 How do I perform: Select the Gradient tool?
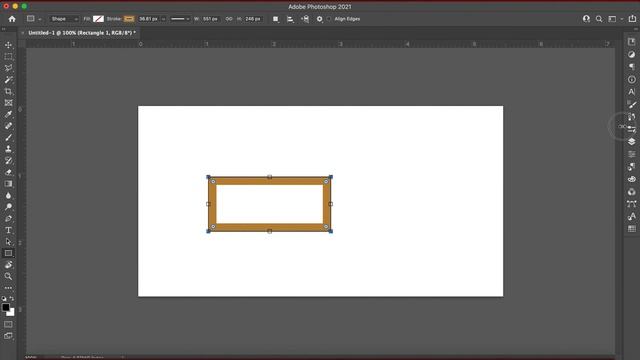tap(8, 184)
